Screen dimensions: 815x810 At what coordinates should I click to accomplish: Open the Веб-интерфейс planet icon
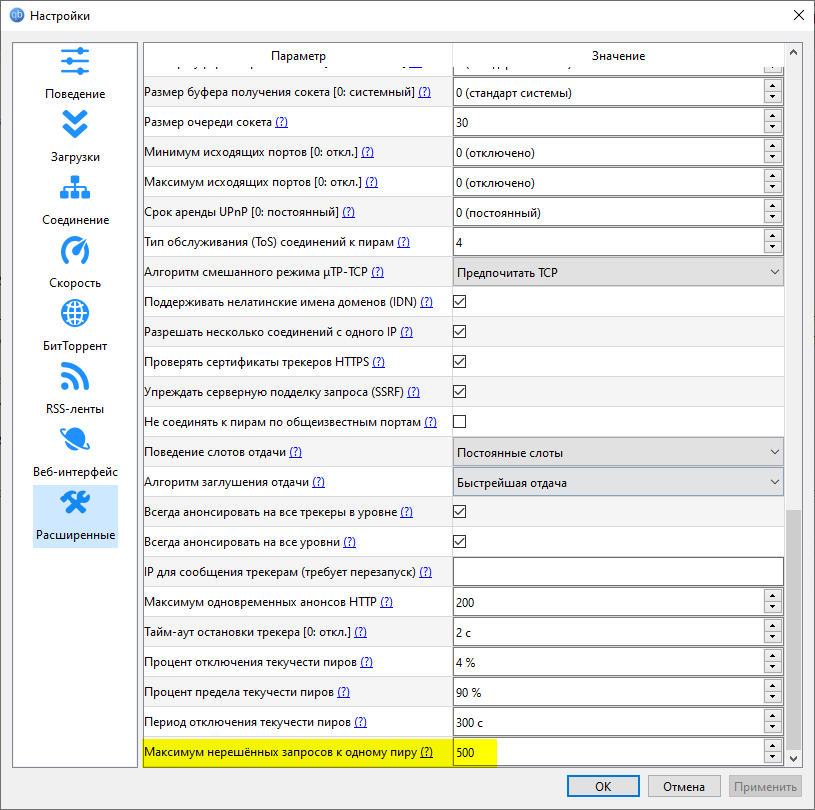(x=75, y=439)
